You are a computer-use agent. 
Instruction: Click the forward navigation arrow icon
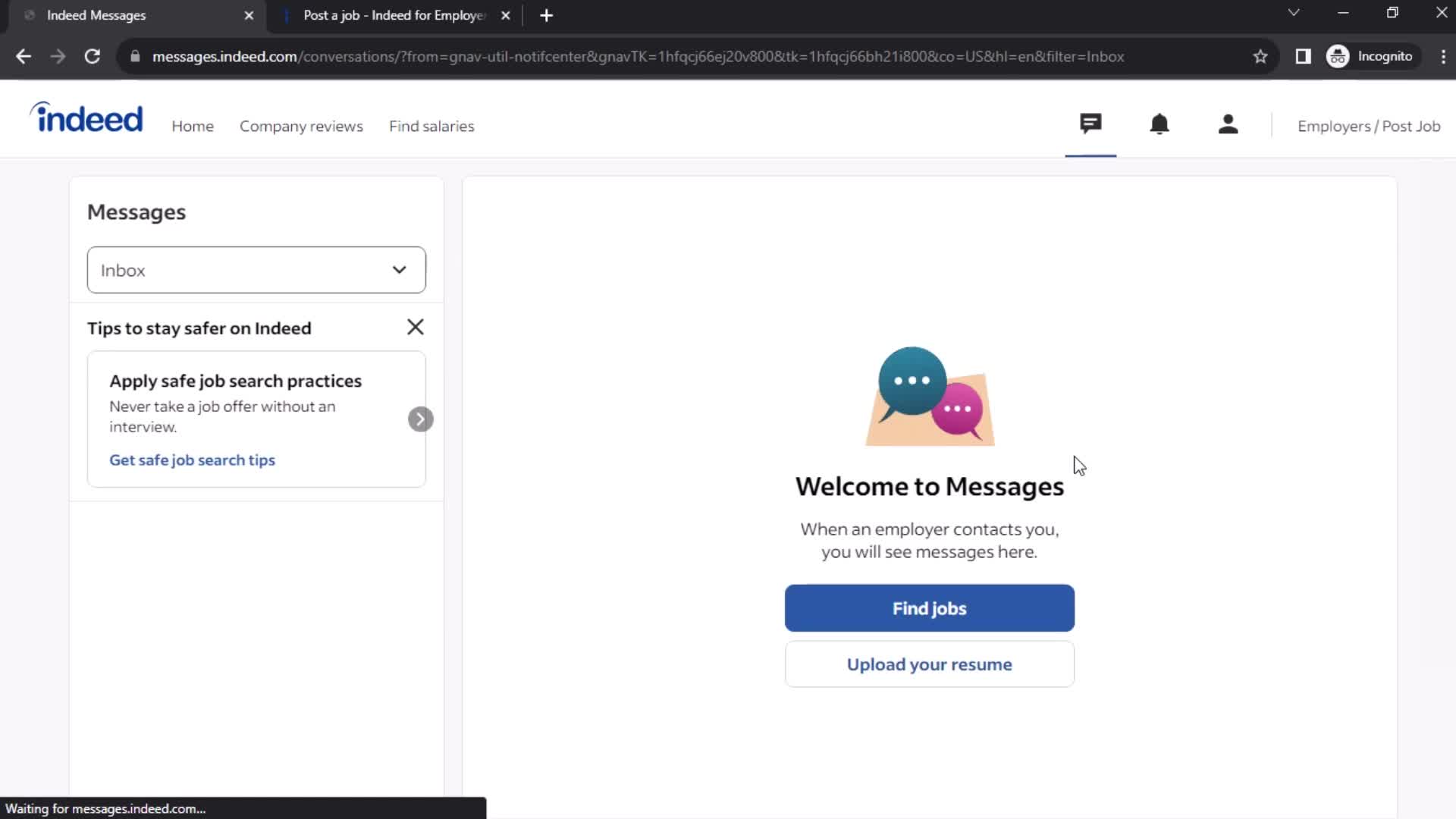pos(58,56)
